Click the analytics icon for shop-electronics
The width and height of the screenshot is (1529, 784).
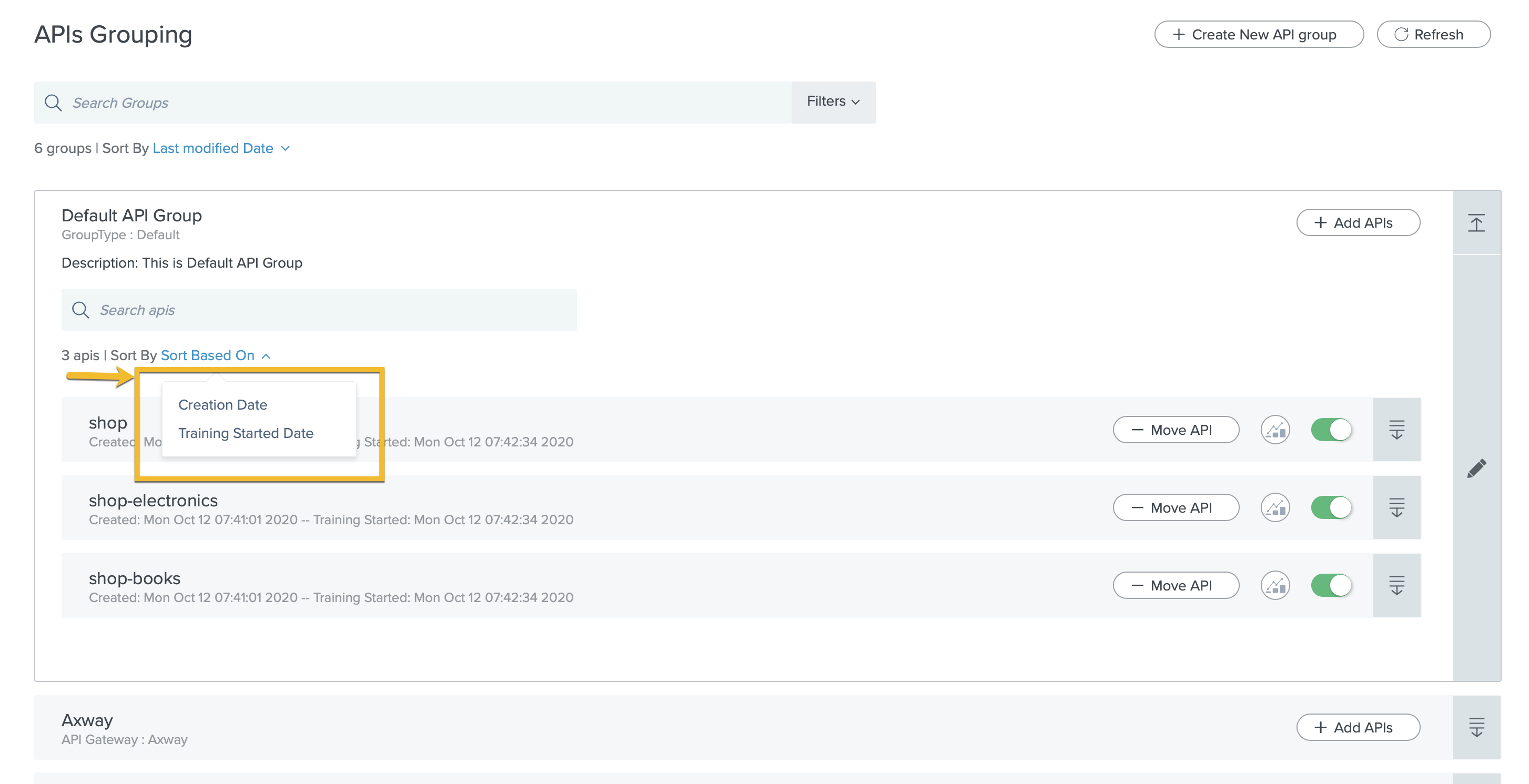[x=1278, y=508]
